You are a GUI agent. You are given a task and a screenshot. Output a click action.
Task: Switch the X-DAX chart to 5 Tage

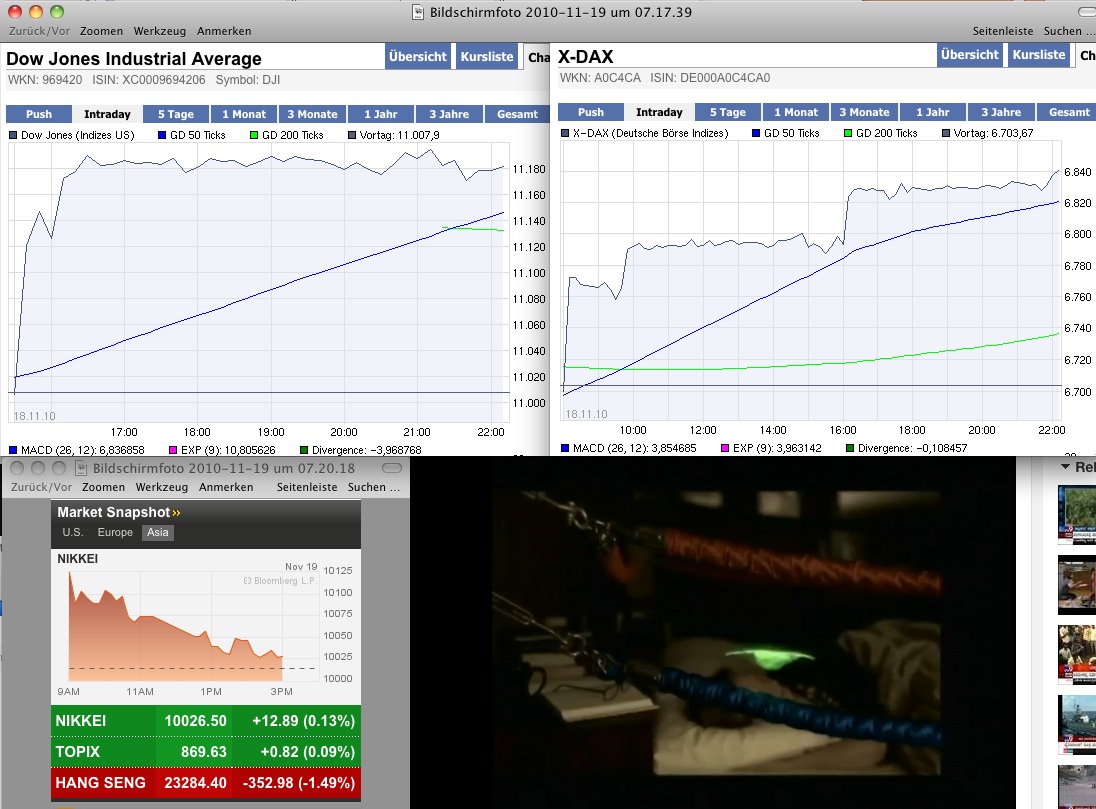[x=728, y=112]
